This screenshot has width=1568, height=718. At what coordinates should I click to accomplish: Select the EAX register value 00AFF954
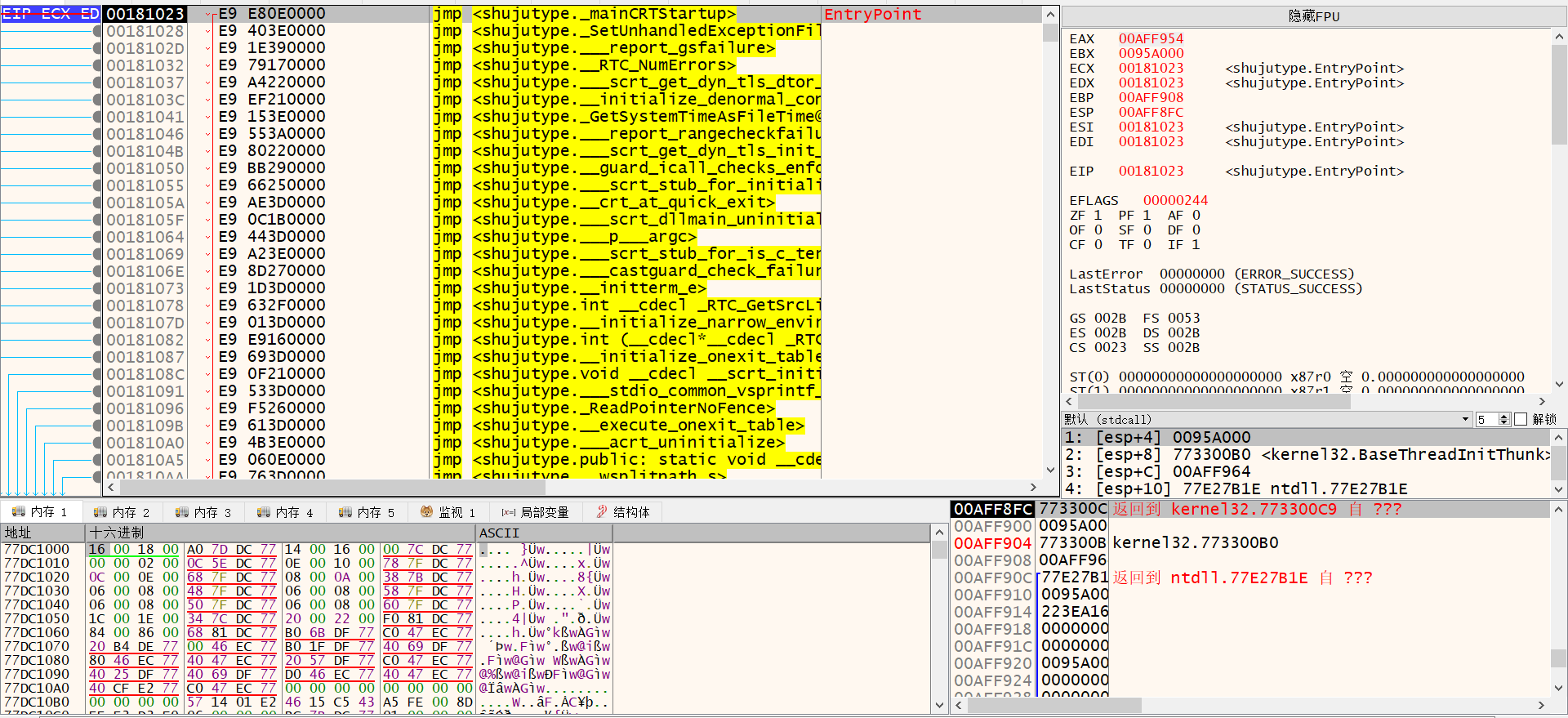pos(1151,38)
